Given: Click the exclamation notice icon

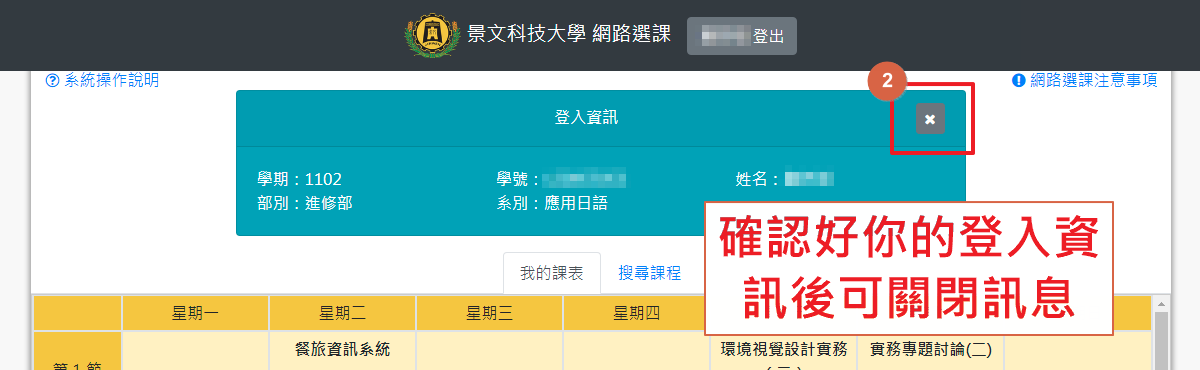Looking at the screenshot, I should coord(1019,81).
